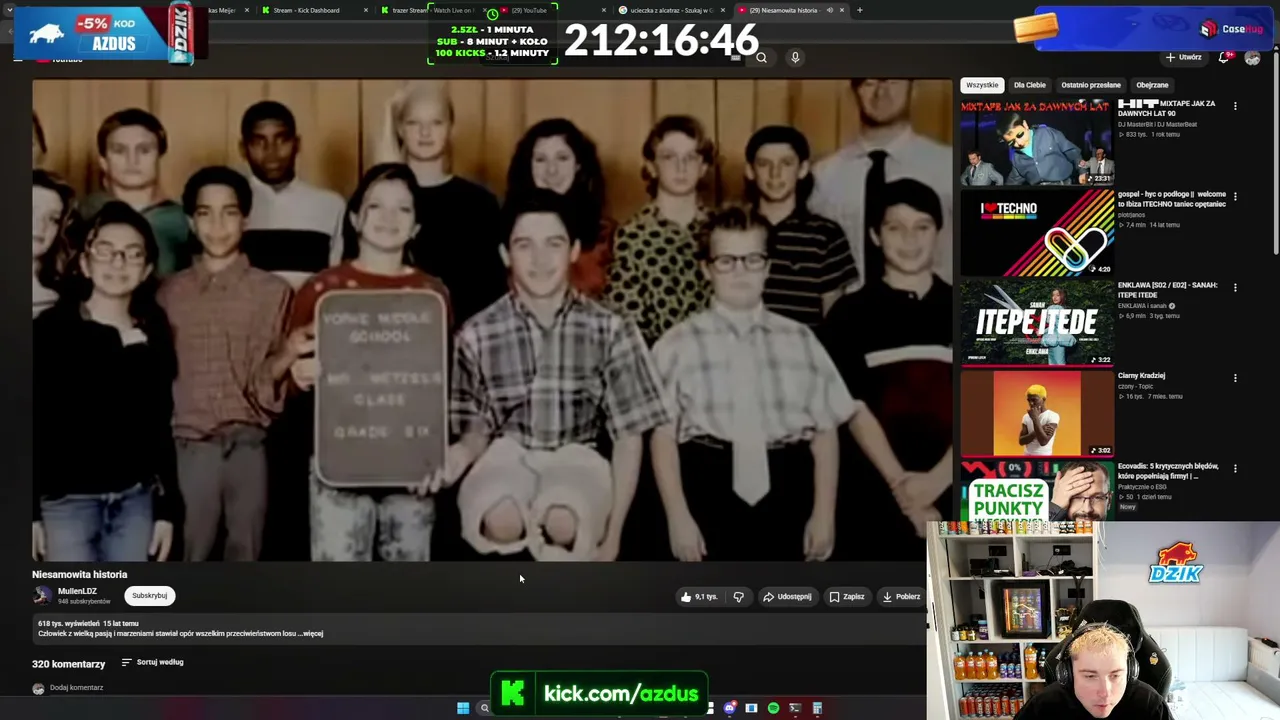Dislike the video with thumbs-down icon
Screen dimensions: 1280x720
tap(738, 597)
